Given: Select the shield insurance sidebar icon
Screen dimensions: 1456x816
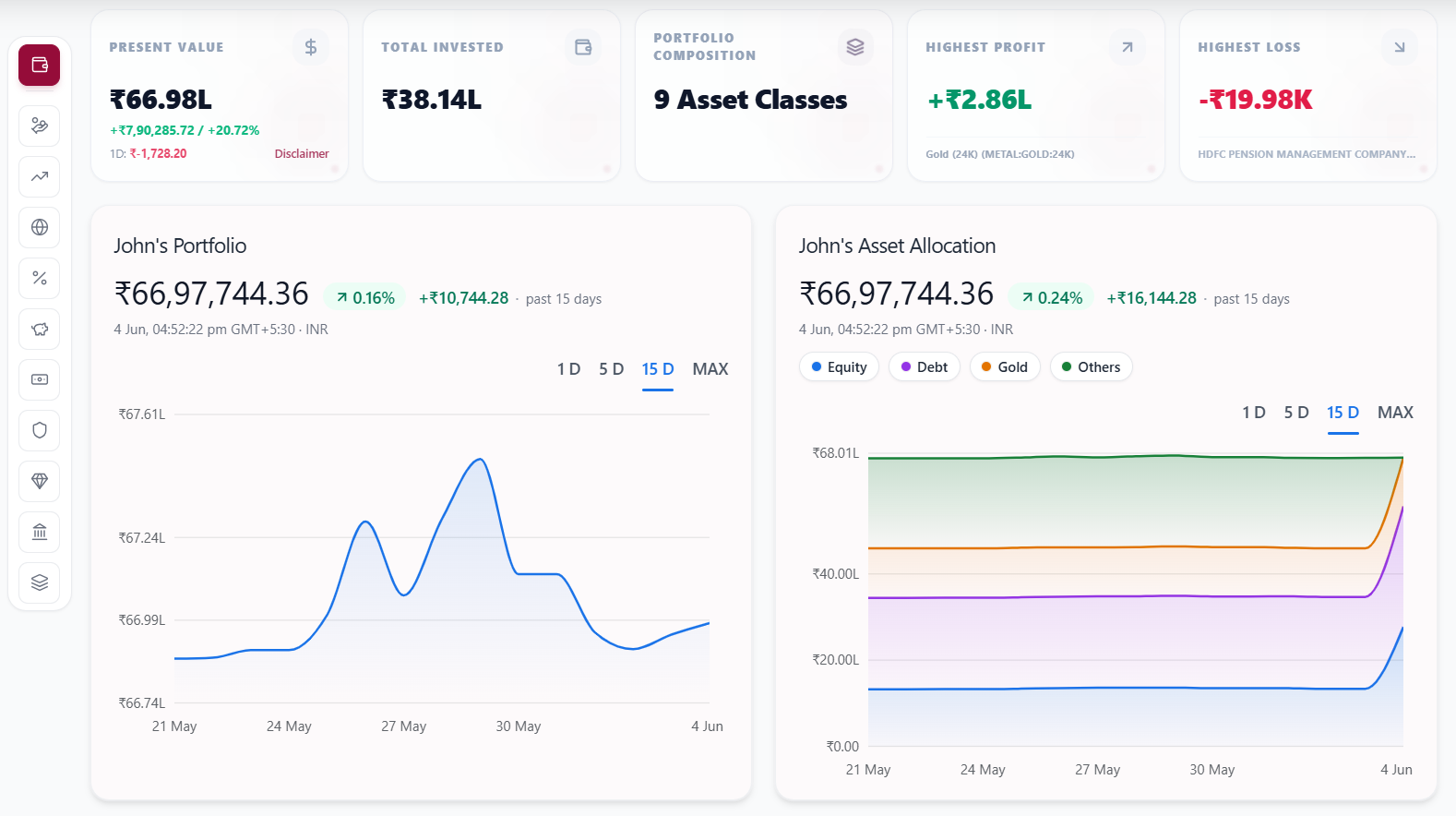Looking at the screenshot, I should point(40,430).
